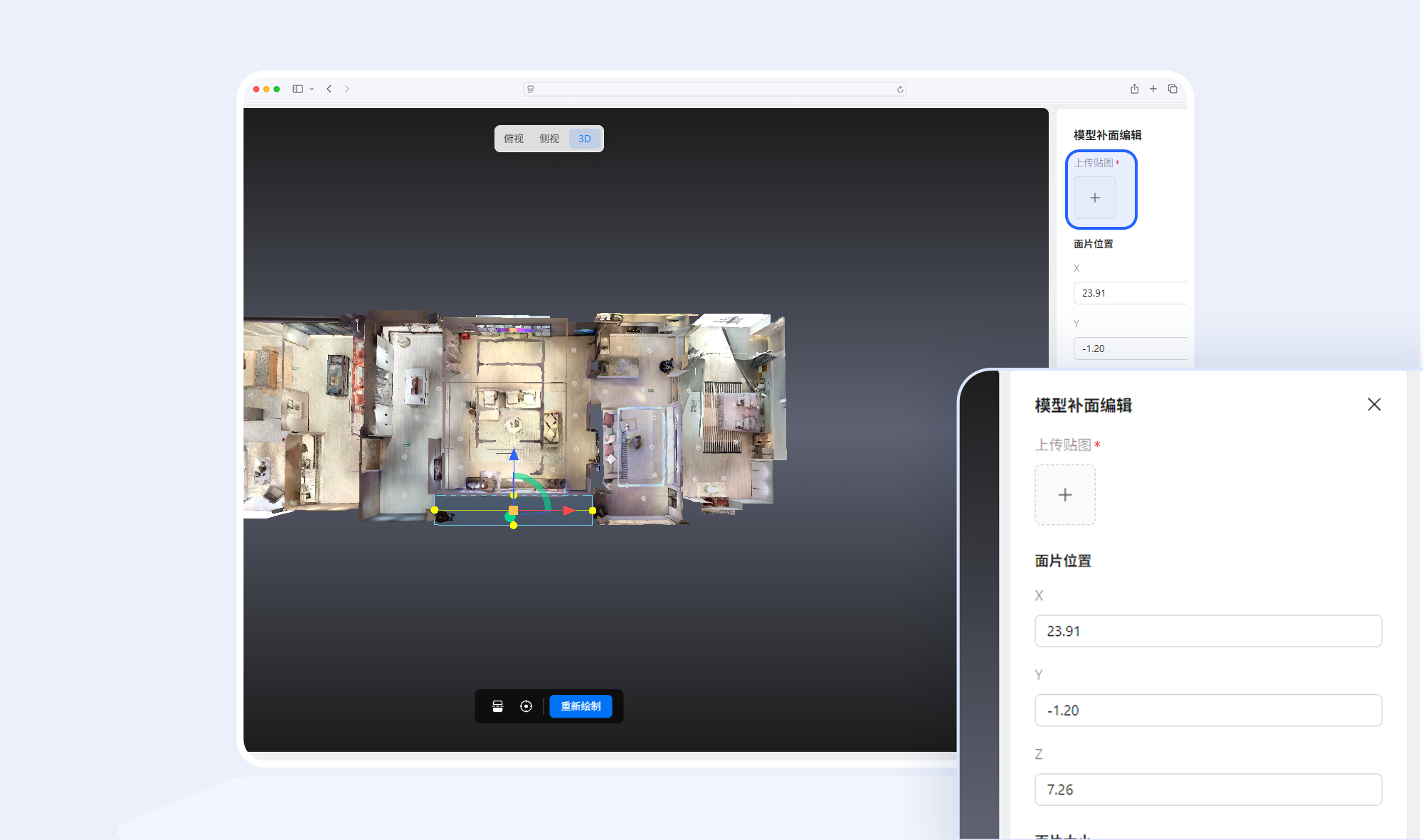The width and height of the screenshot is (1423, 840).
Task: Open sidebar options dropdown chevron
Action: (312, 90)
